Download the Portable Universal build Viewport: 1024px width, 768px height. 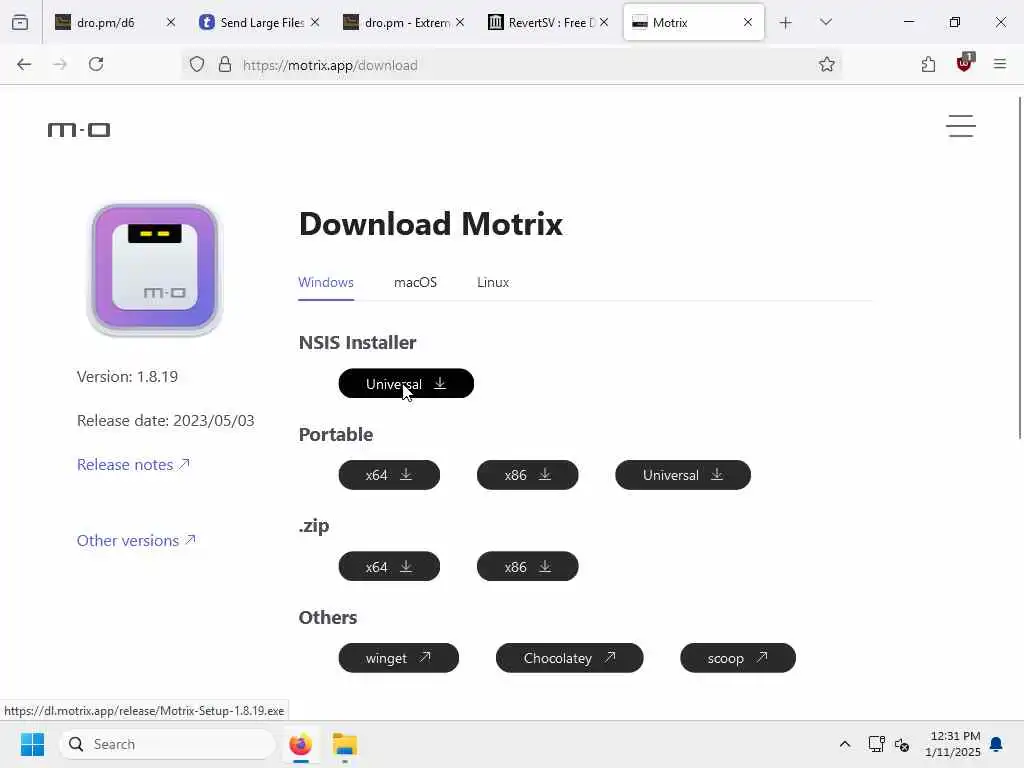click(x=683, y=475)
